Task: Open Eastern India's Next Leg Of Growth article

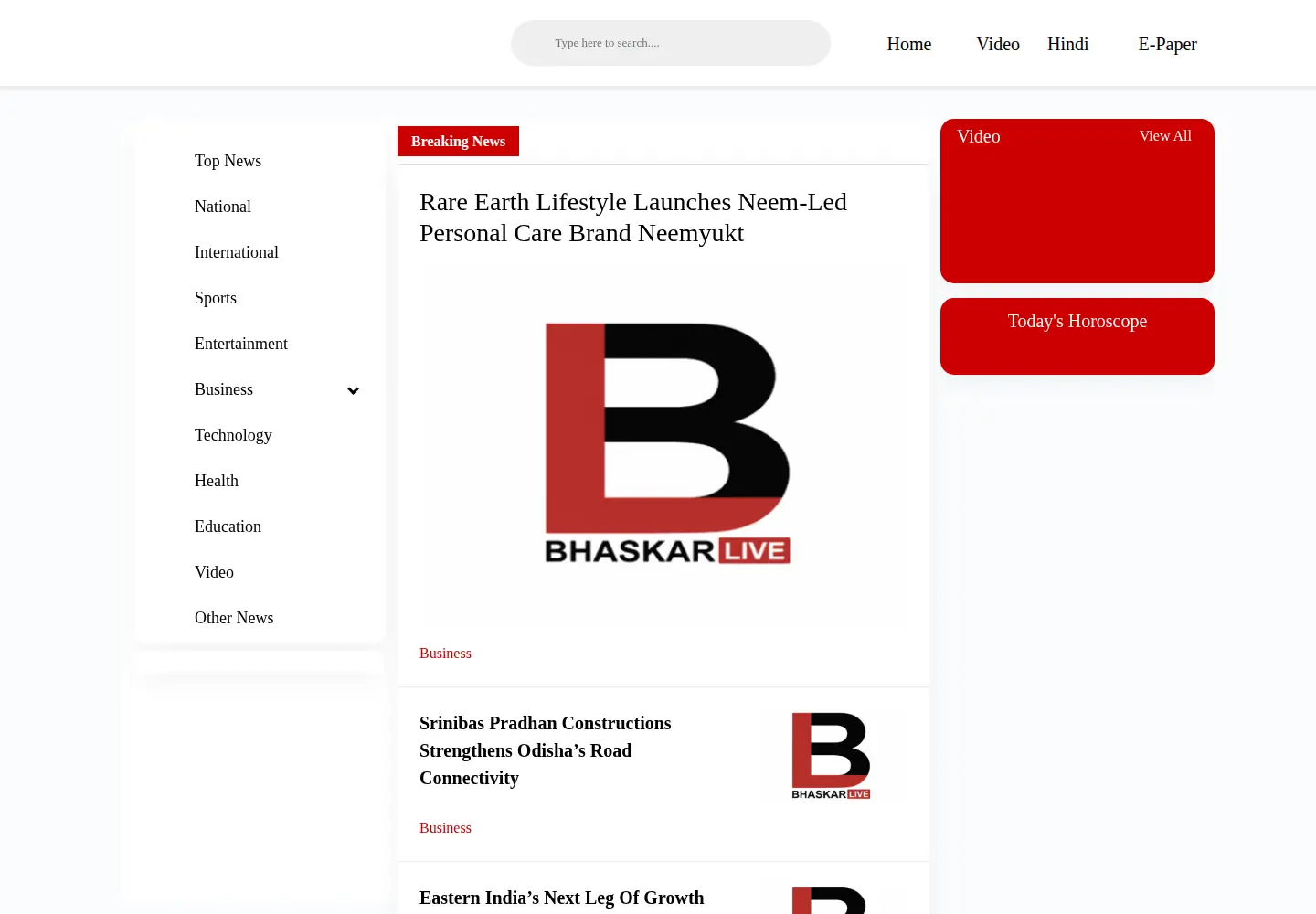Action: (x=562, y=898)
